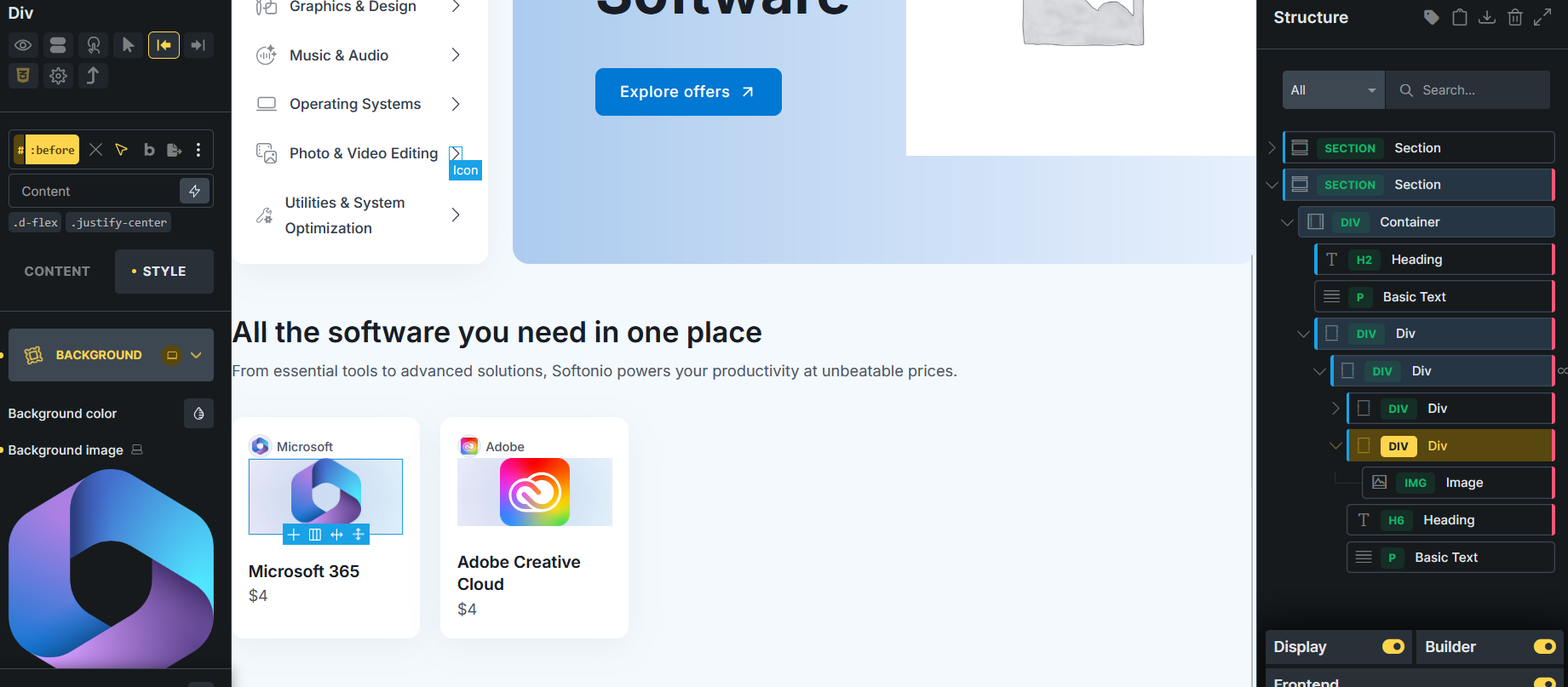Expand the Music & Audio chevron arrow

point(456,55)
